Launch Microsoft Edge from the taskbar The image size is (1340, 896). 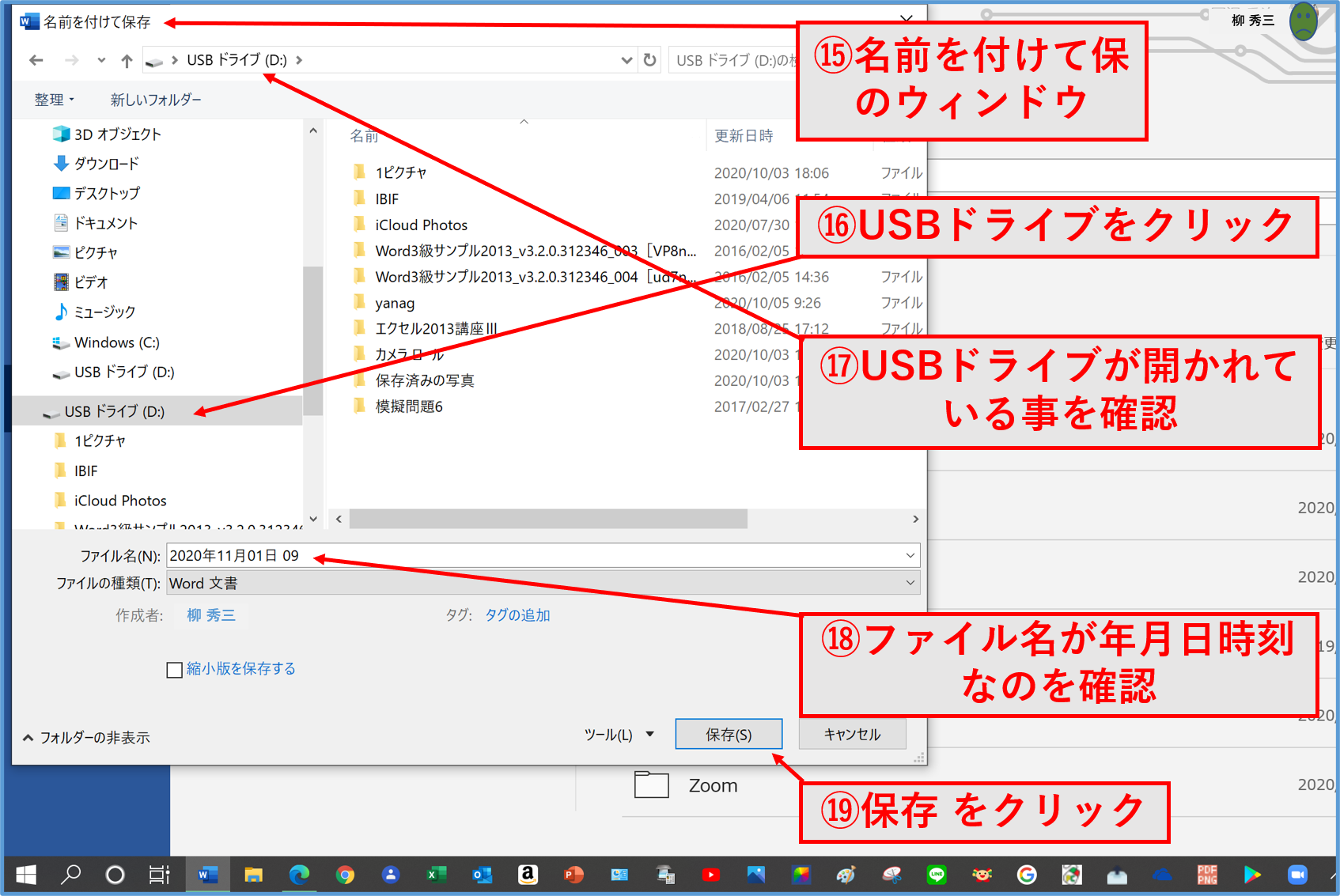click(299, 875)
